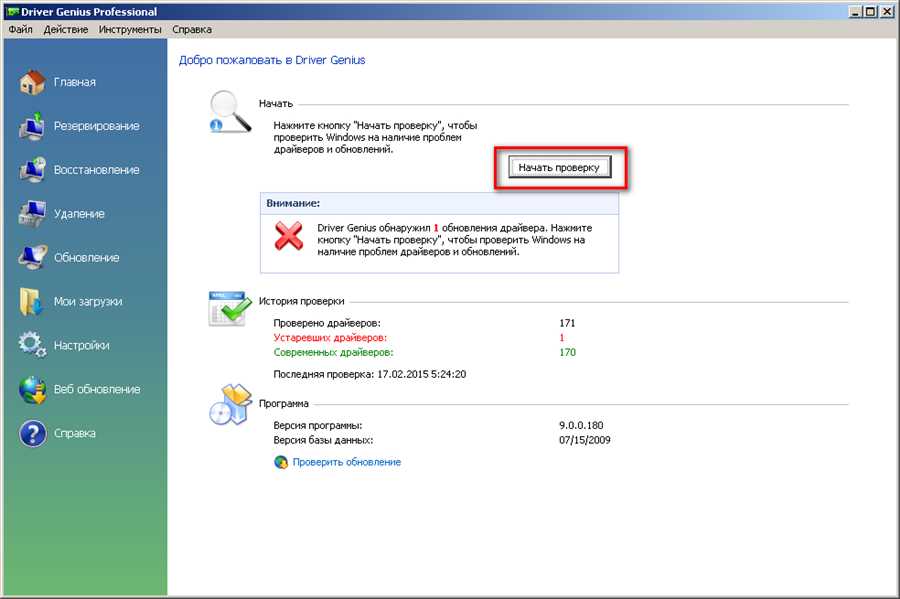Screen dimensions: 900x599
Task: Click database version 07/15/2009
Action: coord(584,440)
